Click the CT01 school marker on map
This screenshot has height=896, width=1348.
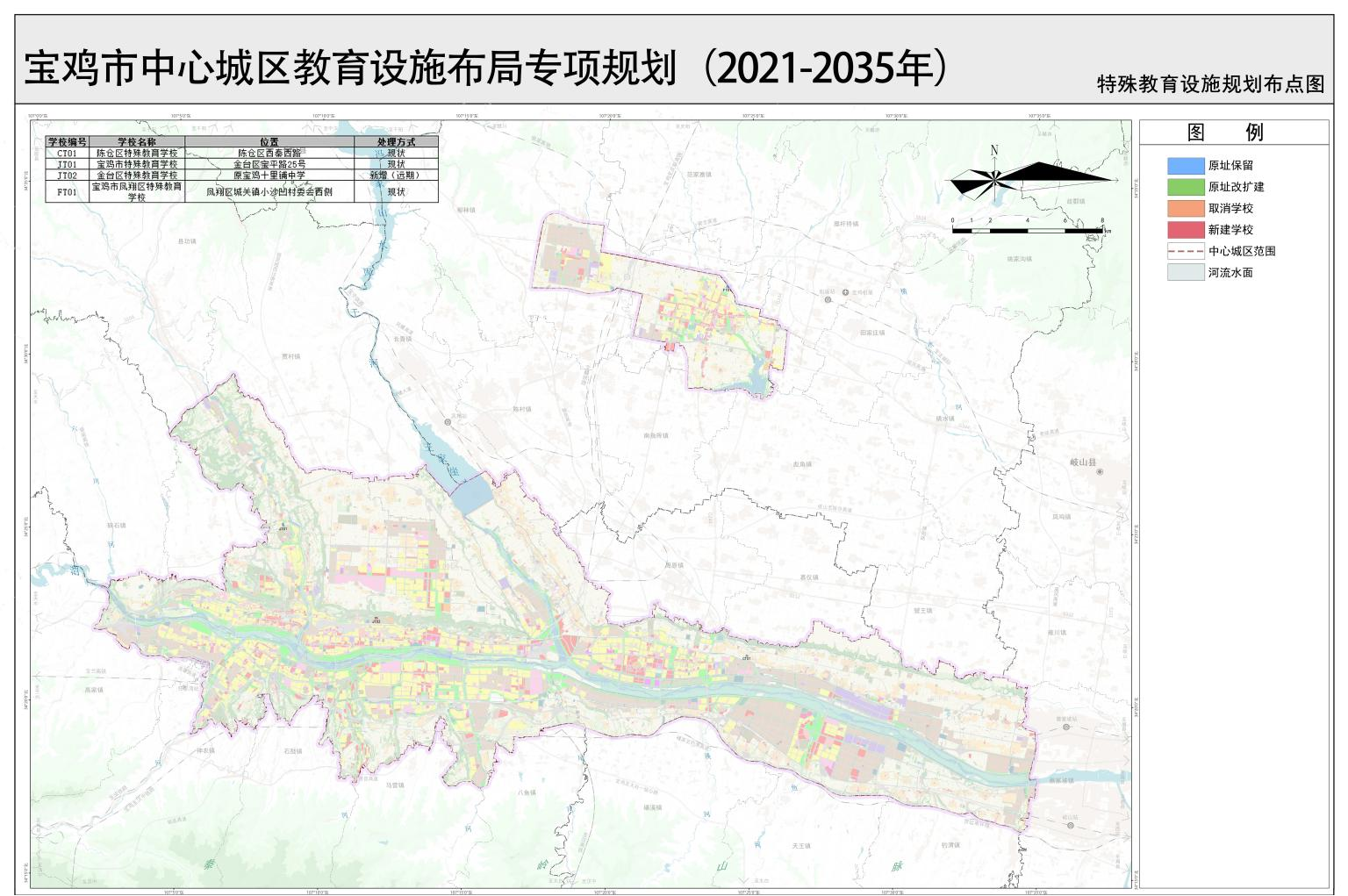point(747,656)
